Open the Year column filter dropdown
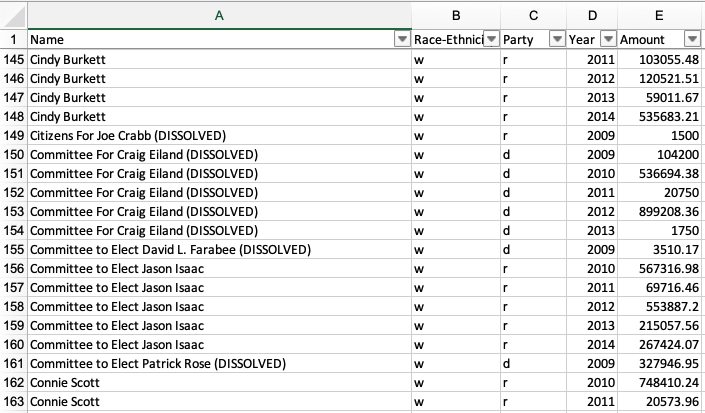This screenshot has width=705, height=413. pos(608,39)
